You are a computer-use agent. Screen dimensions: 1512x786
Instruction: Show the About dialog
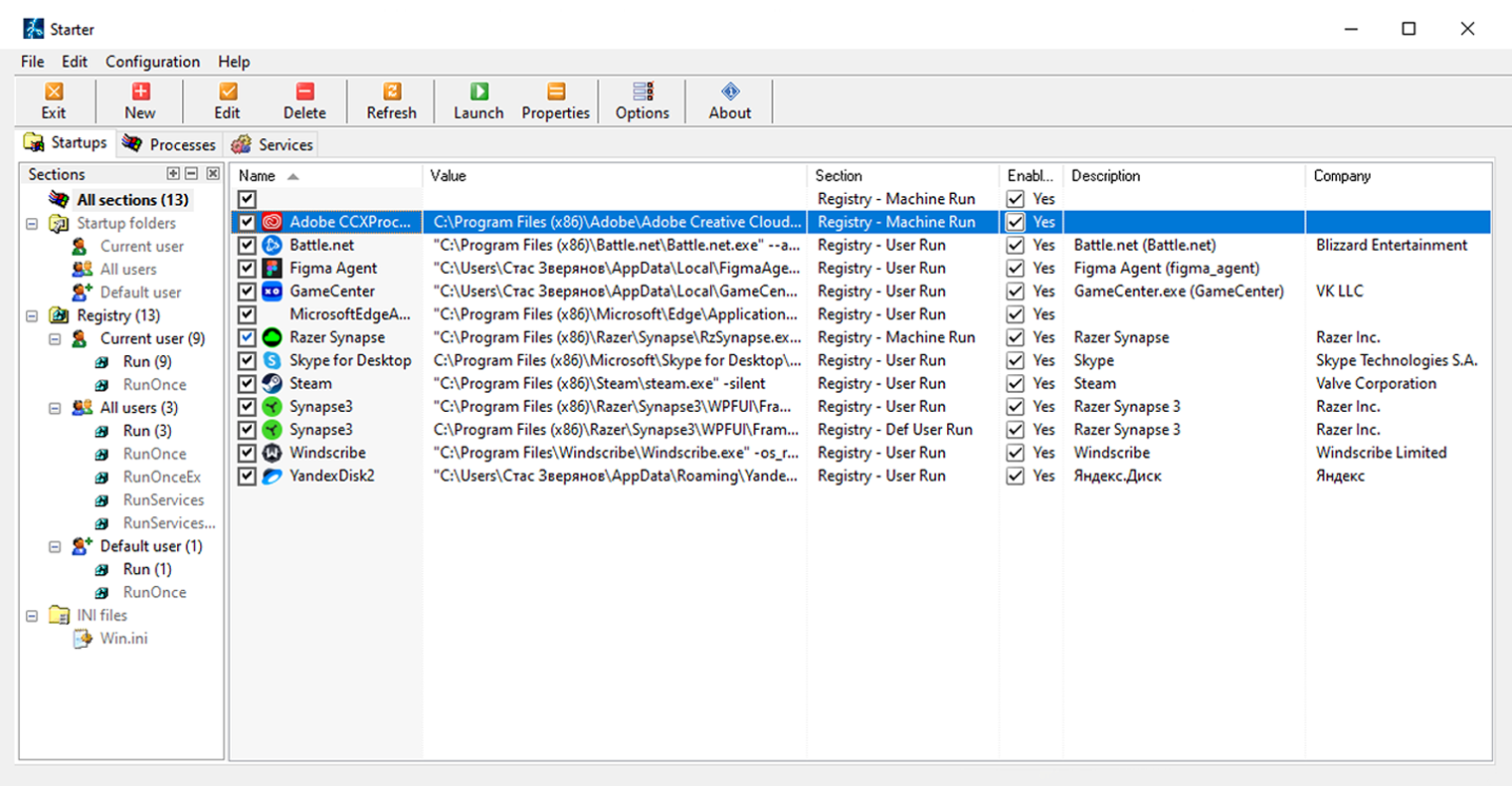point(730,100)
